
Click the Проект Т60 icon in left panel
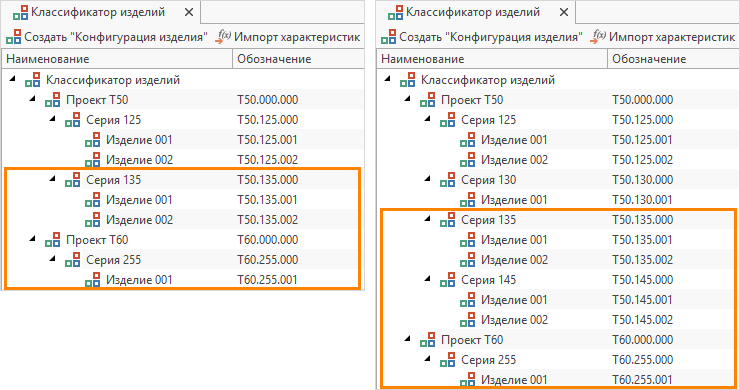point(53,240)
